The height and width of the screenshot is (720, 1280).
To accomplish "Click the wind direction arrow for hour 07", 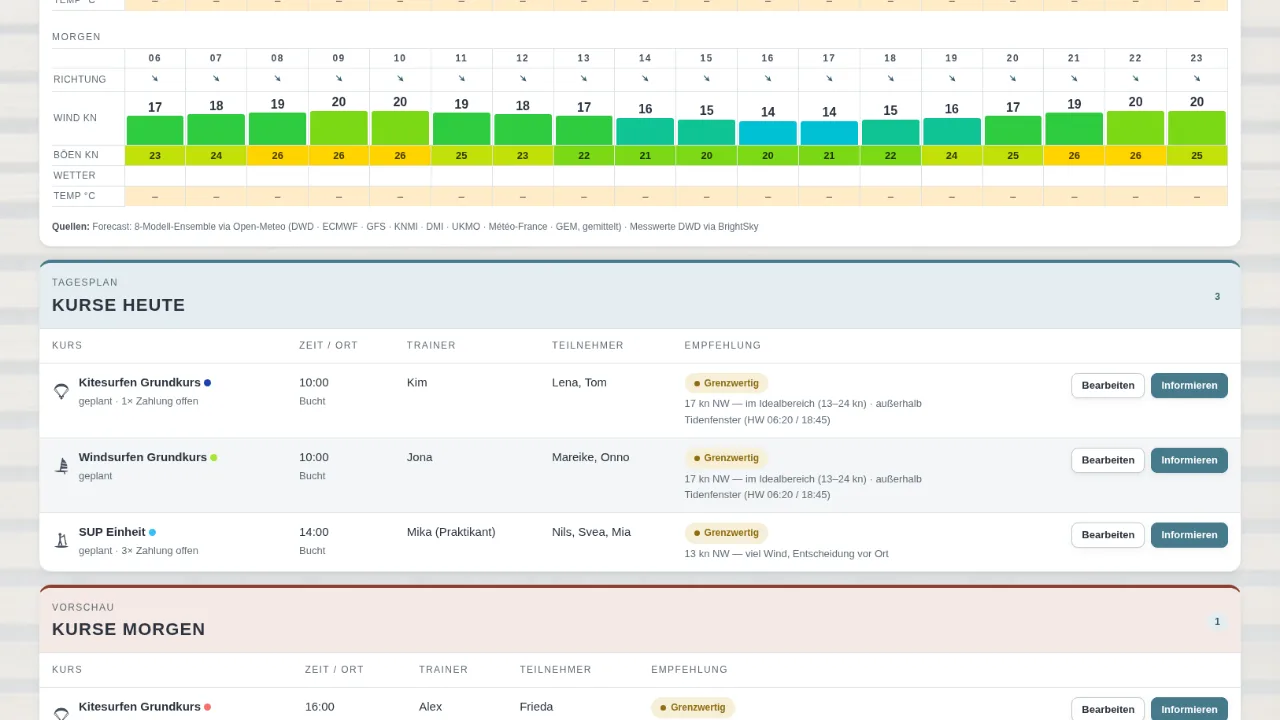I will (x=216, y=78).
